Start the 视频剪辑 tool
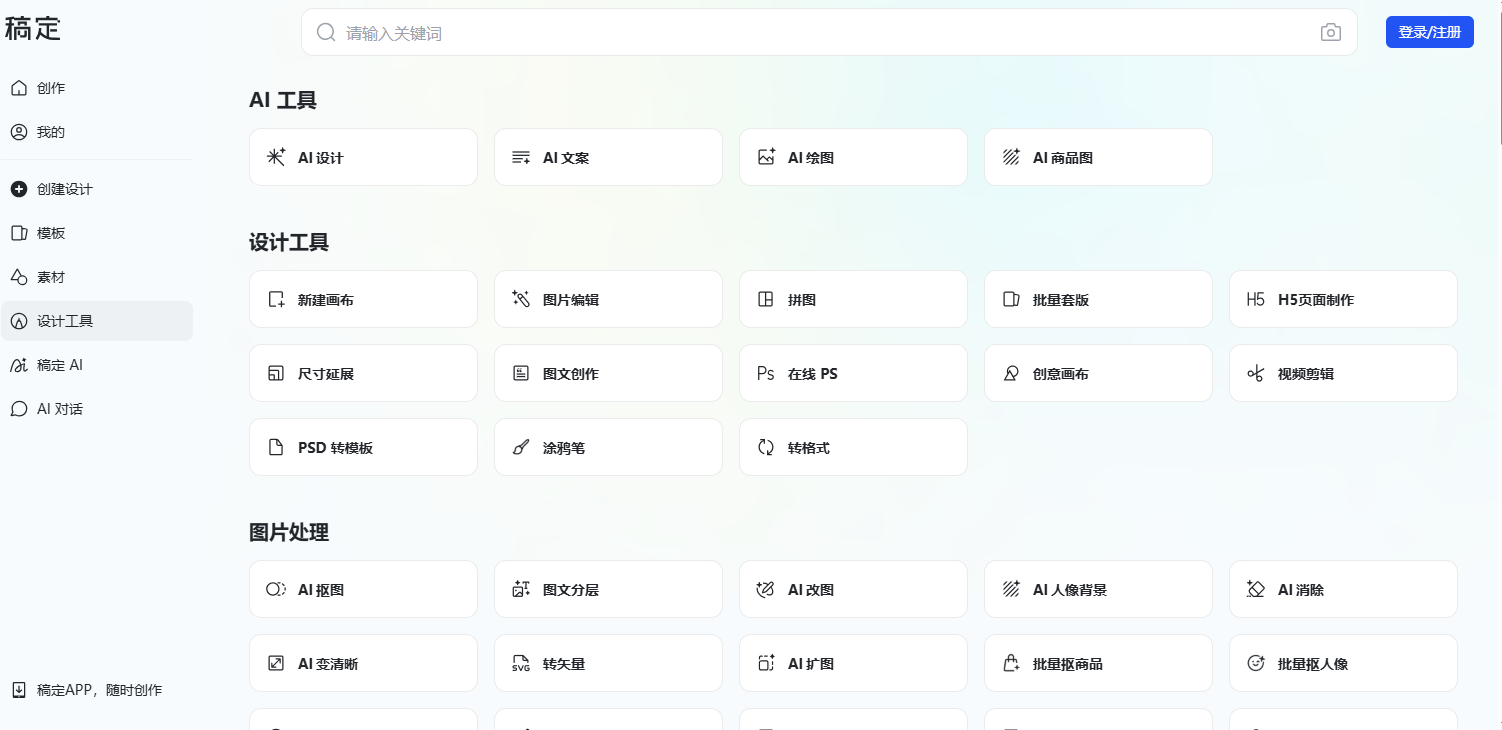The height and width of the screenshot is (730, 1502). [1342, 373]
